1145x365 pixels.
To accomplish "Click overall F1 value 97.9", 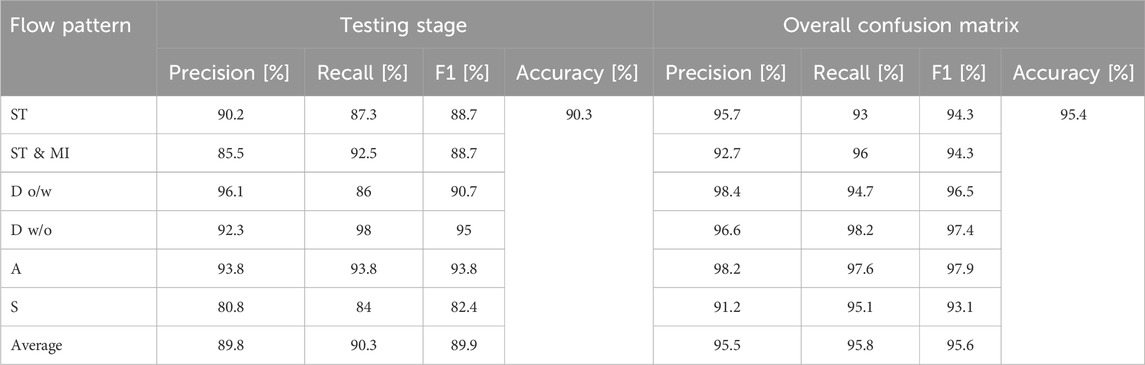I will 960,269.
